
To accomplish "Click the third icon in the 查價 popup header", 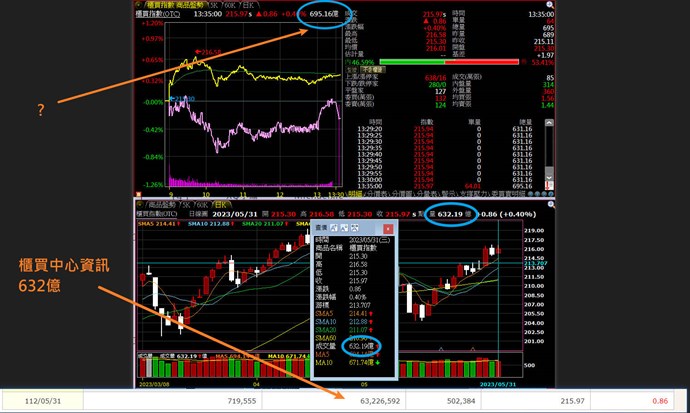I will 355,227.
